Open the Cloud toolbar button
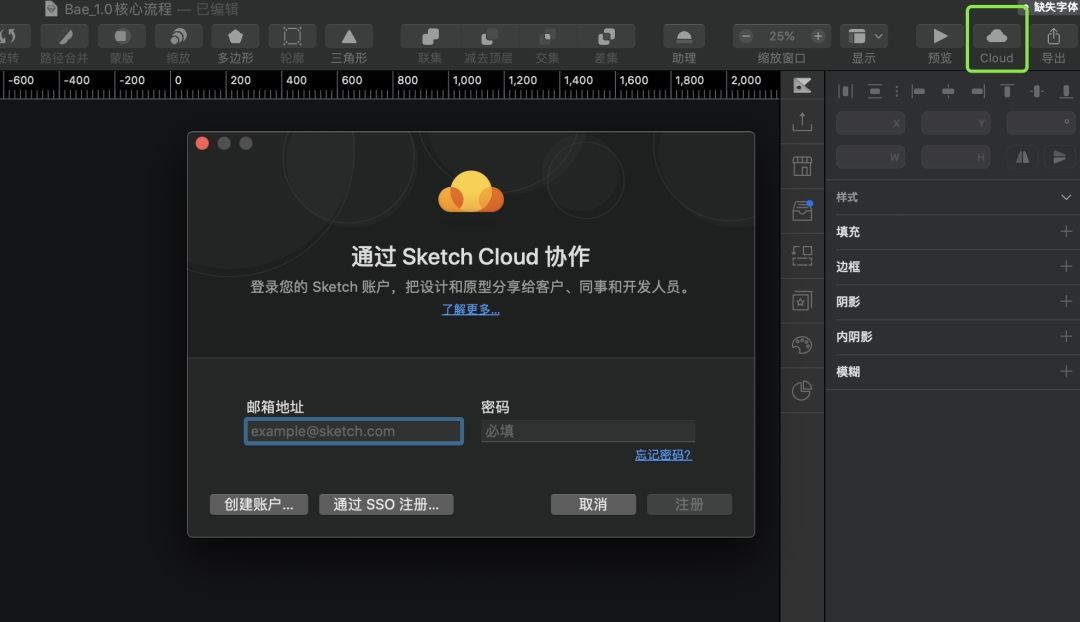This screenshot has height=622, width=1080. click(997, 37)
